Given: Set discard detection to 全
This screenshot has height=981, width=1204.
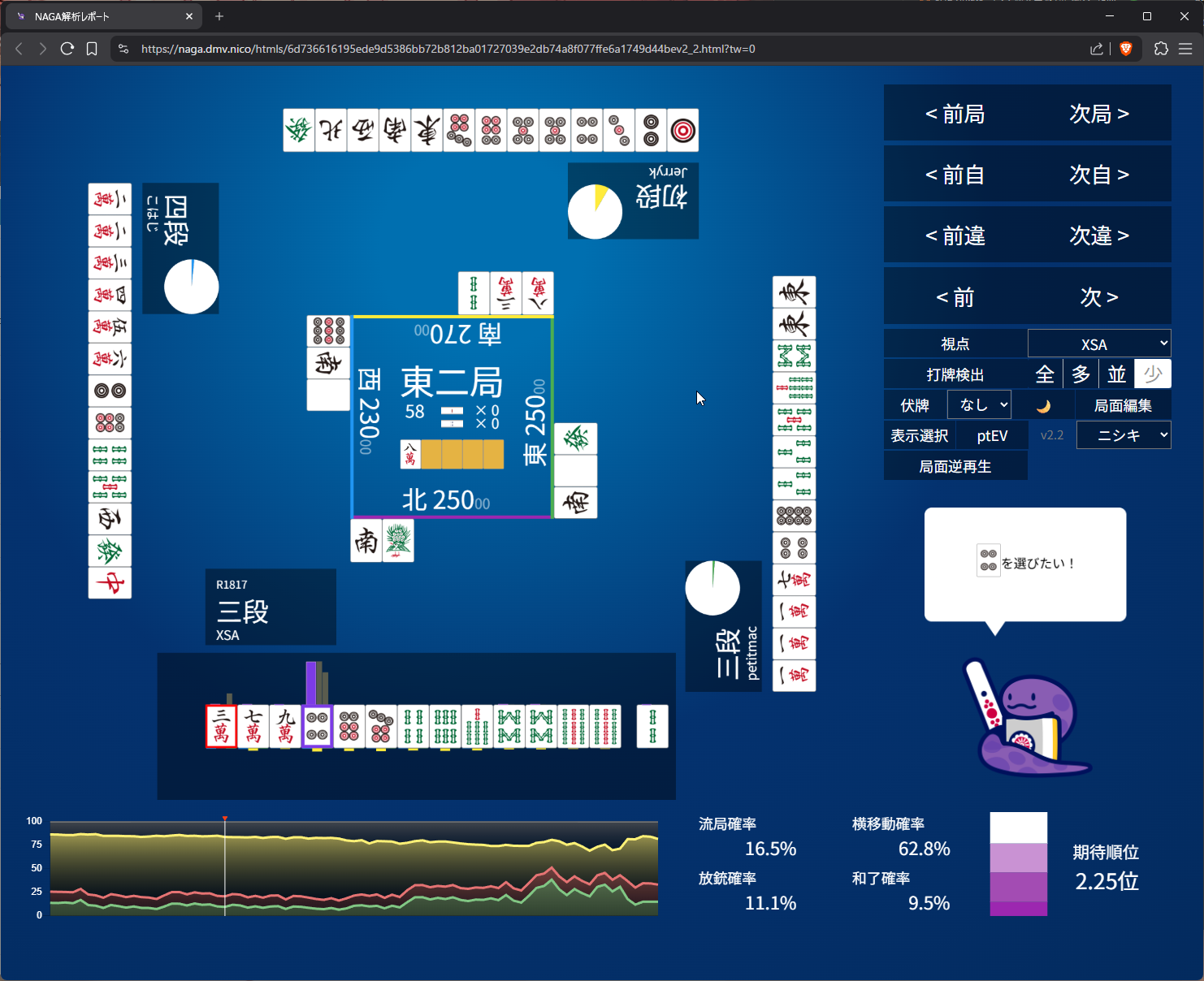Looking at the screenshot, I should tap(1045, 374).
